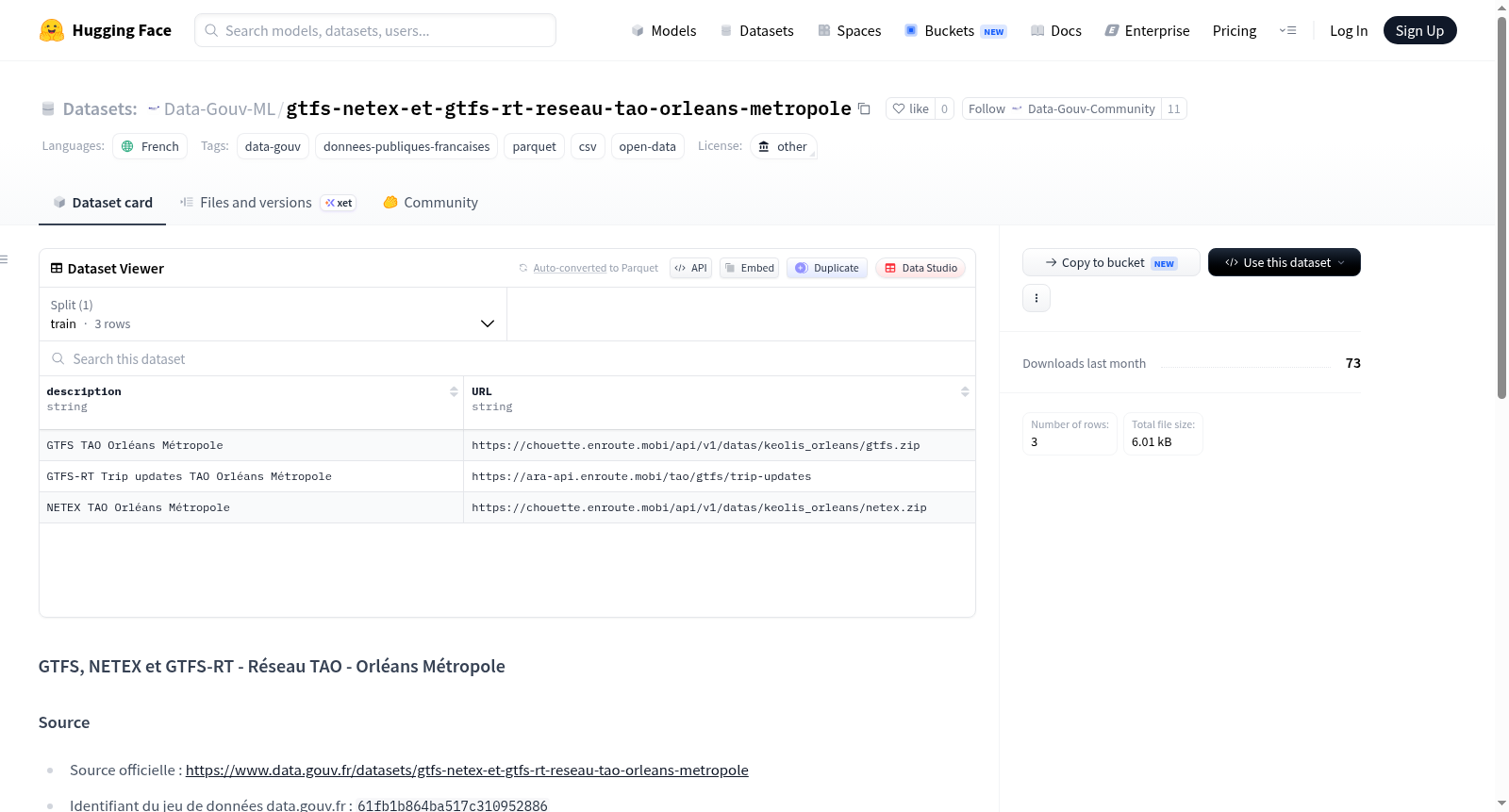The height and width of the screenshot is (812, 1509).
Task: Go to Datasets in the top navigation
Action: point(756,30)
